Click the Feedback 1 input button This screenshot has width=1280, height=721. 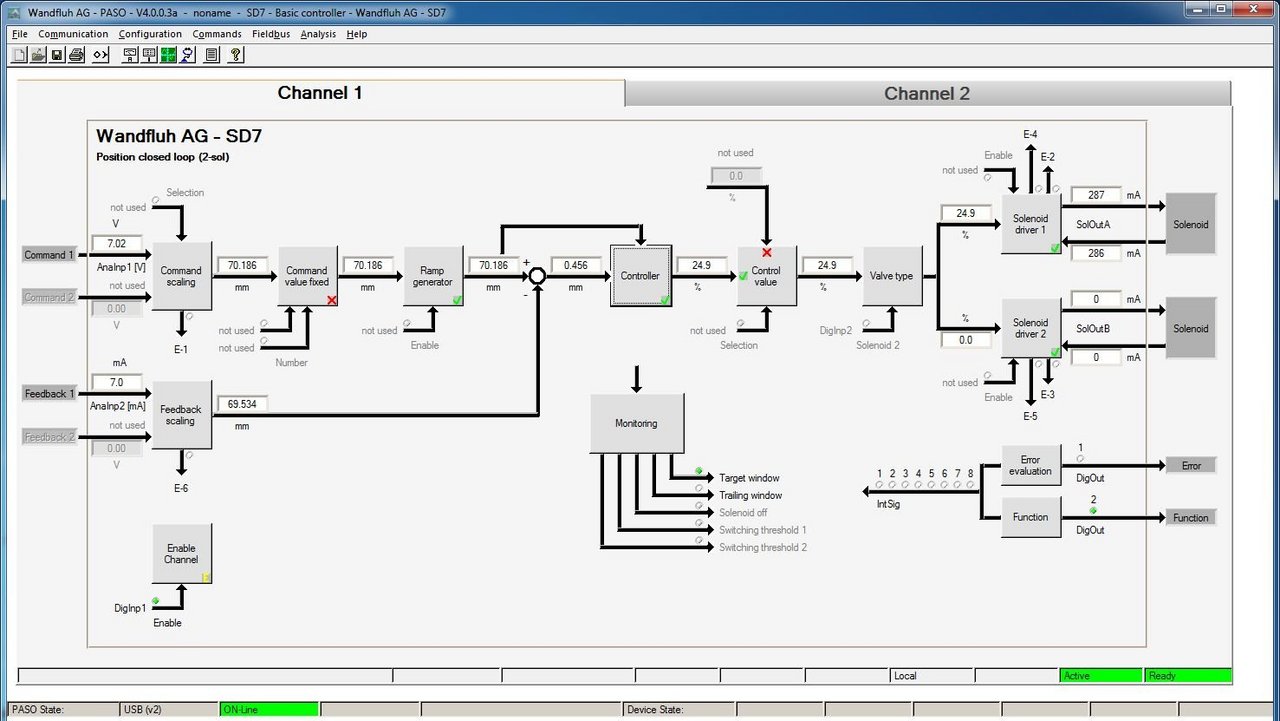tap(49, 394)
